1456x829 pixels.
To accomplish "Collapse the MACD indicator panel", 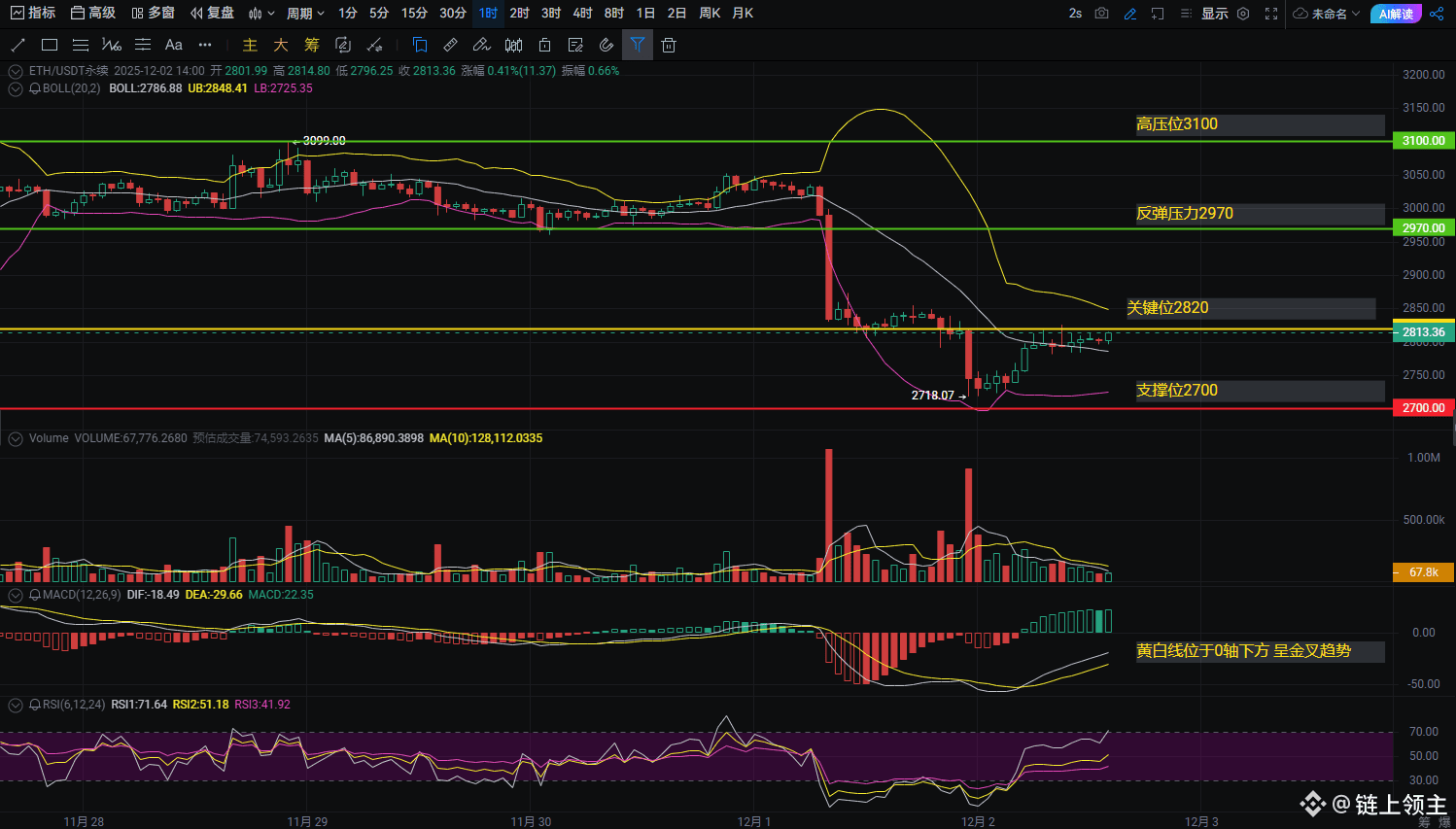I will 15,595.
